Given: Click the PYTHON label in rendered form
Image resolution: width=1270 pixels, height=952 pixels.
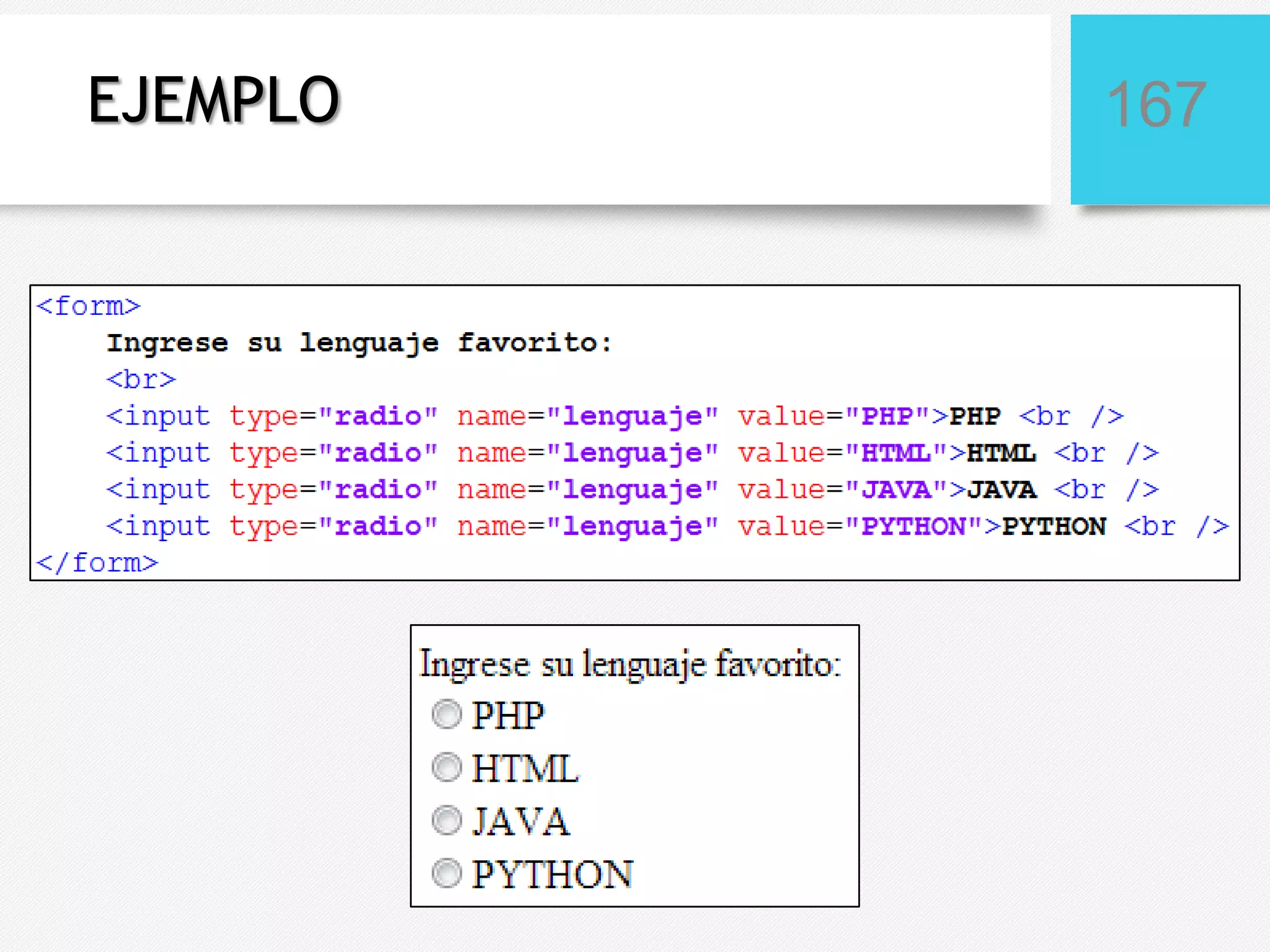Looking at the screenshot, I should 553,875.
